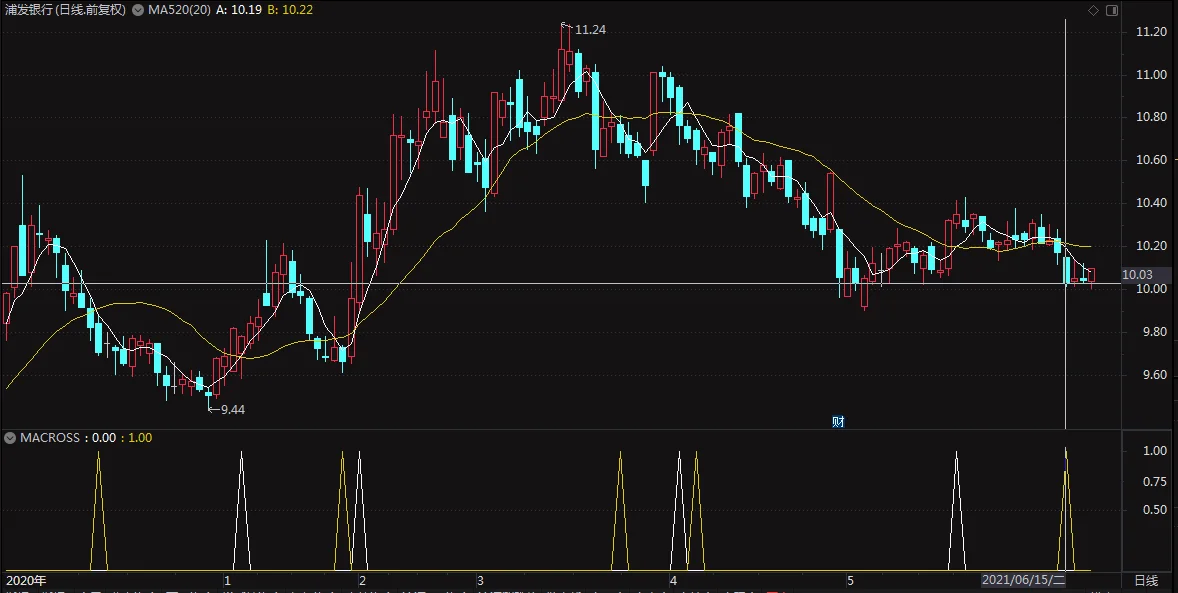Open the 浦发银行 日线 前复权 title

[65, 11]
